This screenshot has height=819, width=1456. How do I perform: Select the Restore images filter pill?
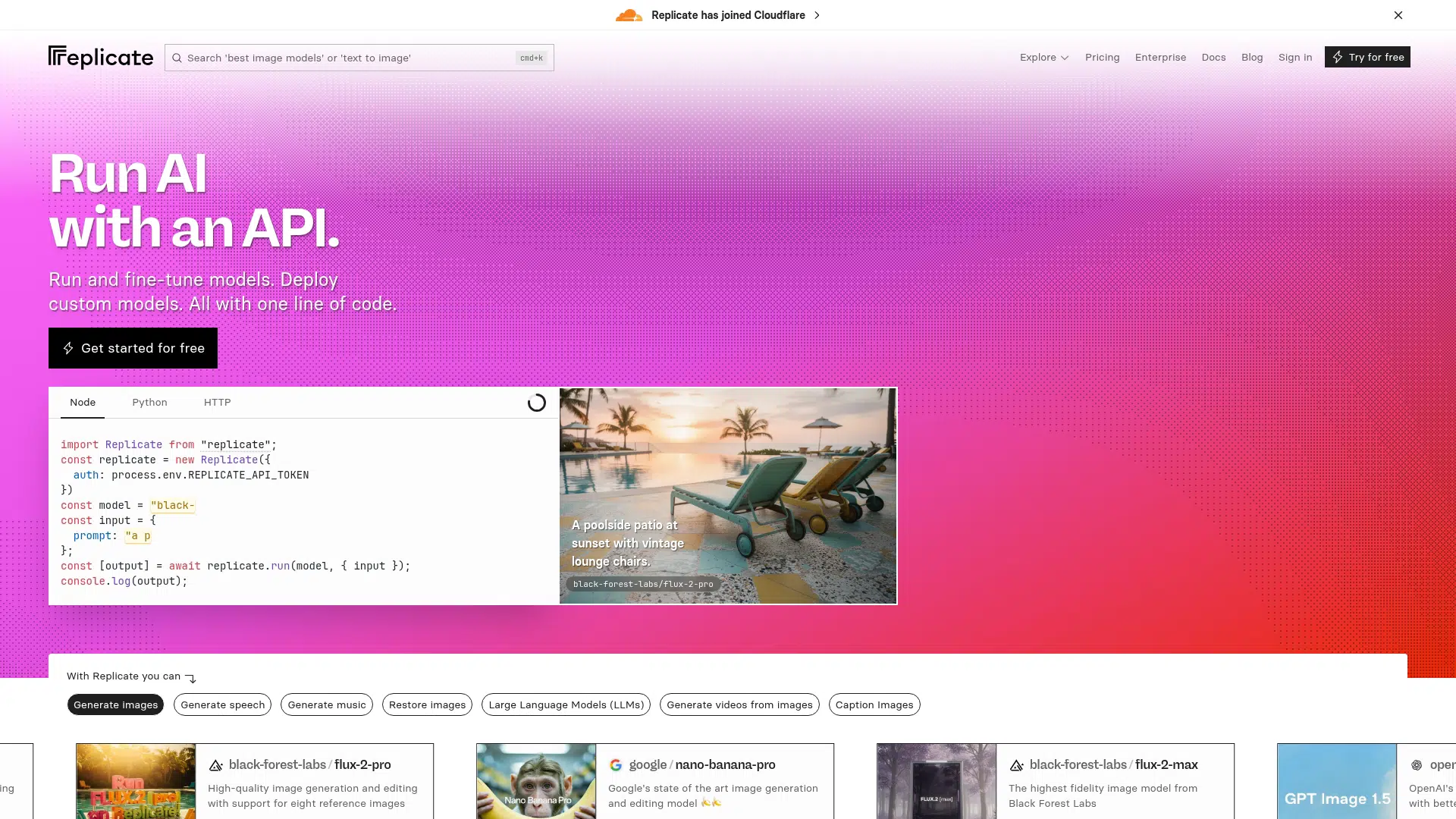point(427,704)
